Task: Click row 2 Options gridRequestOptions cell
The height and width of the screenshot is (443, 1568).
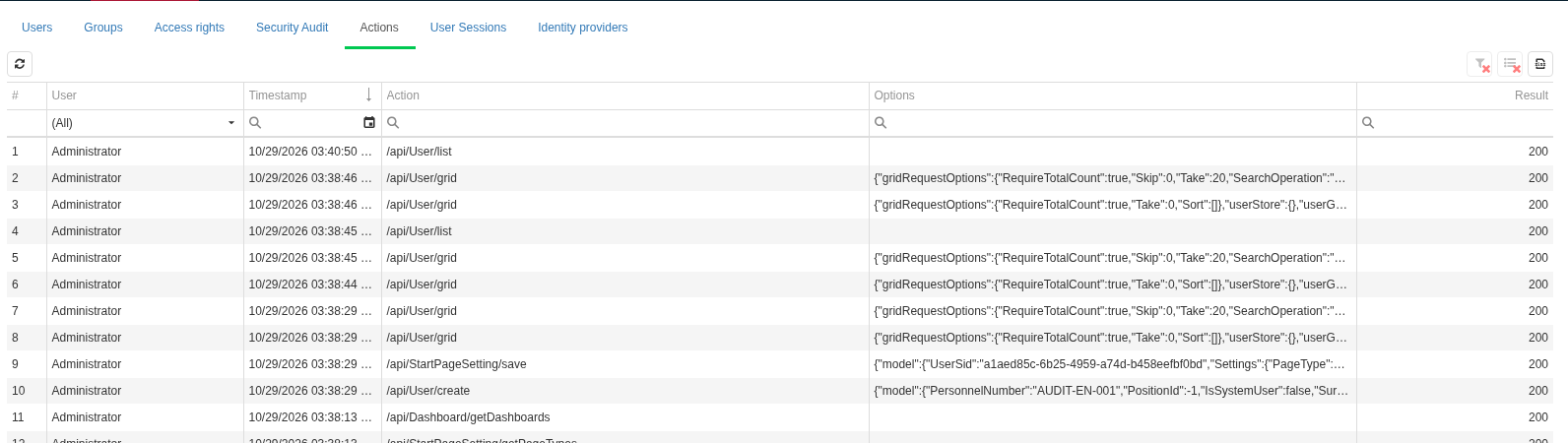Action: [1112, 178]
